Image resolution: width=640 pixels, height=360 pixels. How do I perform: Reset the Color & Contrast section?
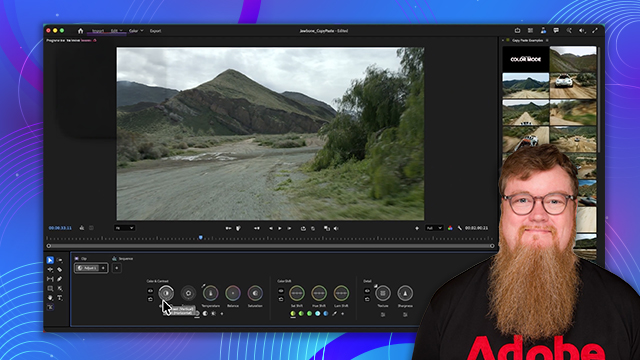coord(150,299)
